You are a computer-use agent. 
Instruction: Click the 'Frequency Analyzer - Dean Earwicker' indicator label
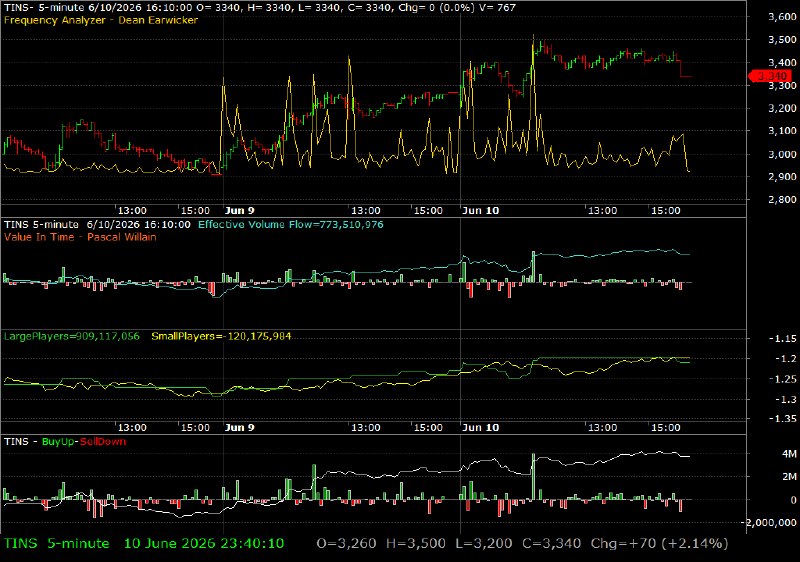[101, 20]
